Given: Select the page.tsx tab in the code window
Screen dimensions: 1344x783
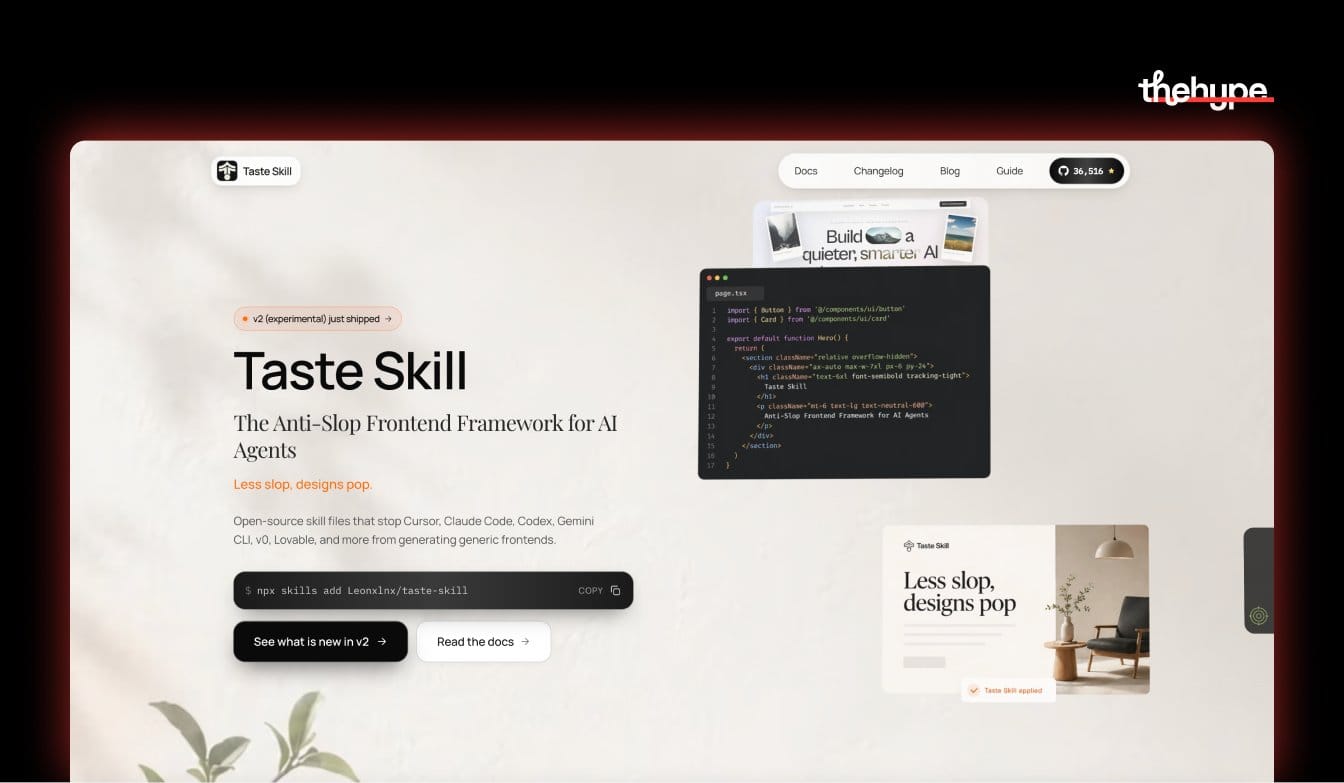Looking at the screenshot, I should click(x=733, y=293).
